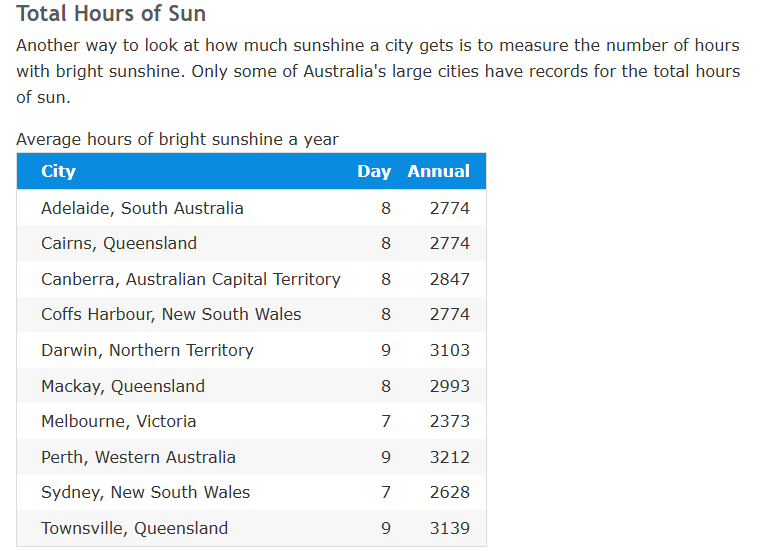Click Day value 8 in Canberra row
This screenshot has width=775, height=551.
click(x=386, y=279)
